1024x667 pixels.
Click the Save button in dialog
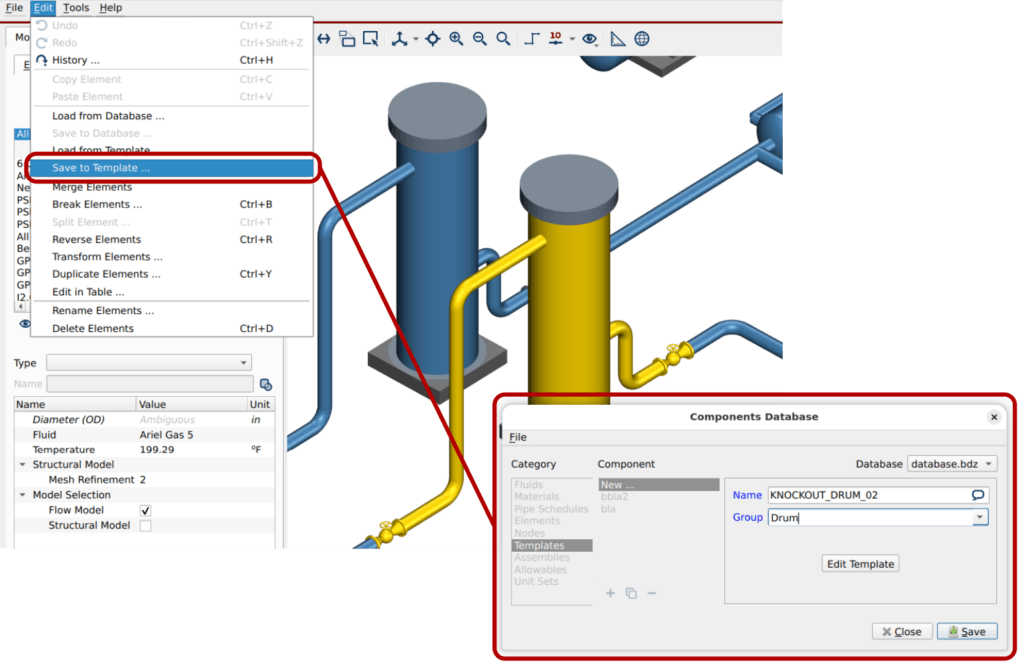pyautogui.click(x=967, y=632)
